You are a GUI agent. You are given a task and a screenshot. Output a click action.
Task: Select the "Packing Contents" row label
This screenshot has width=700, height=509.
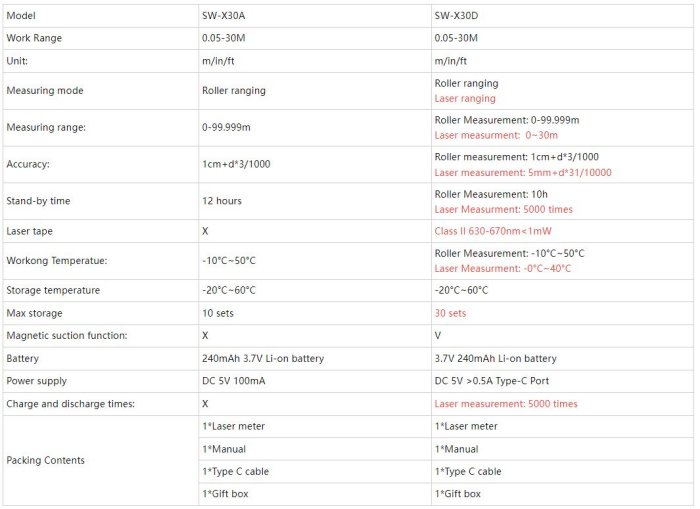pos(45,460)
